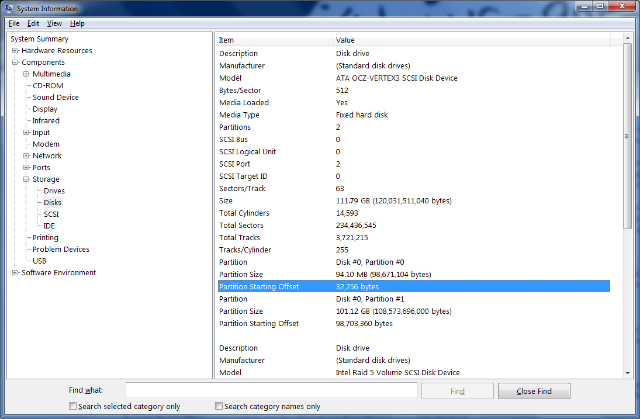Enable Search category names only checkbox
The width and height of the screenshot is (640, 419).
coord(219,406)
